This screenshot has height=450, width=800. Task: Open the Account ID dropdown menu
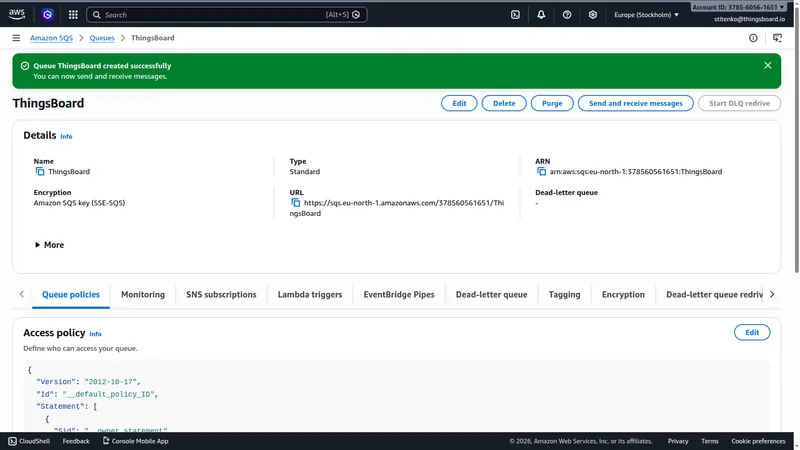[x=738, y=7]
